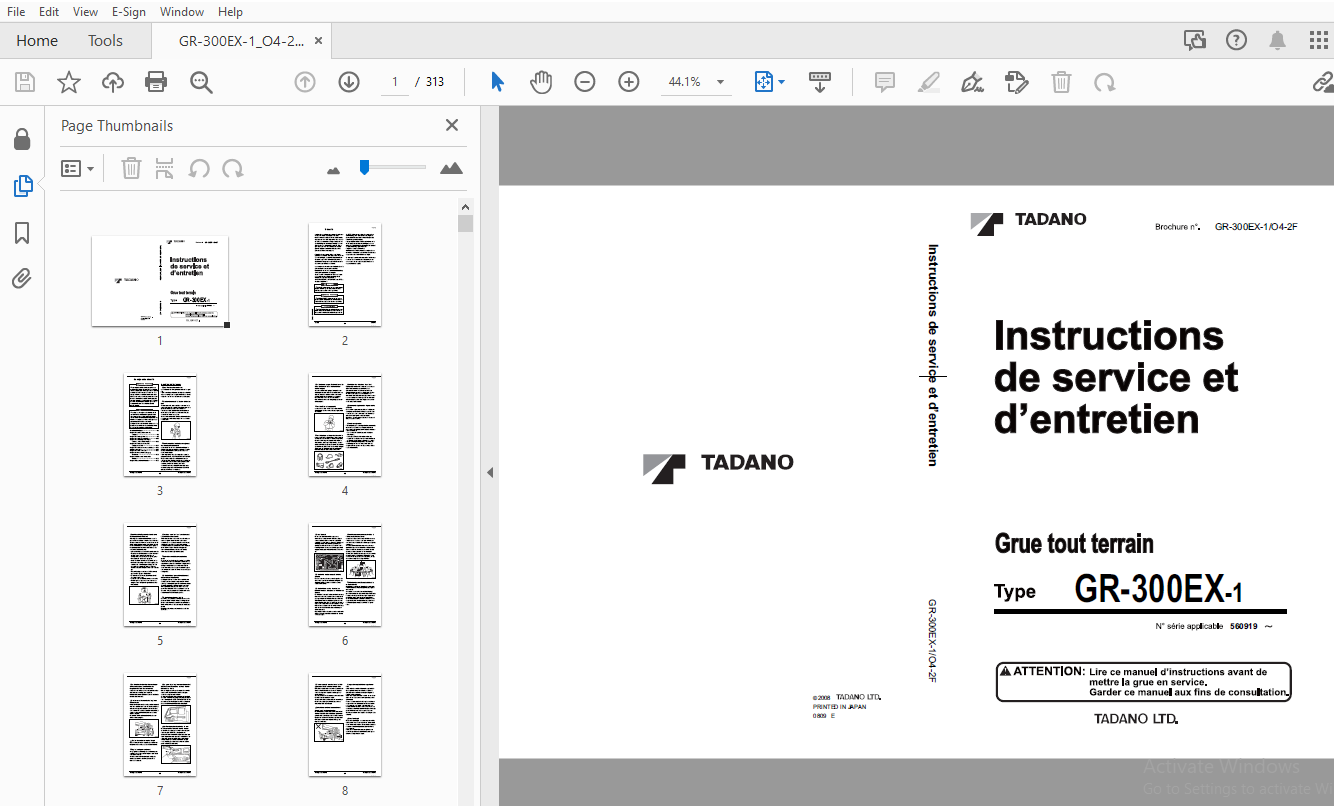Bookmark file with star icon
The width and height of the screenshot is (1334, 806).
coord(69,82)
